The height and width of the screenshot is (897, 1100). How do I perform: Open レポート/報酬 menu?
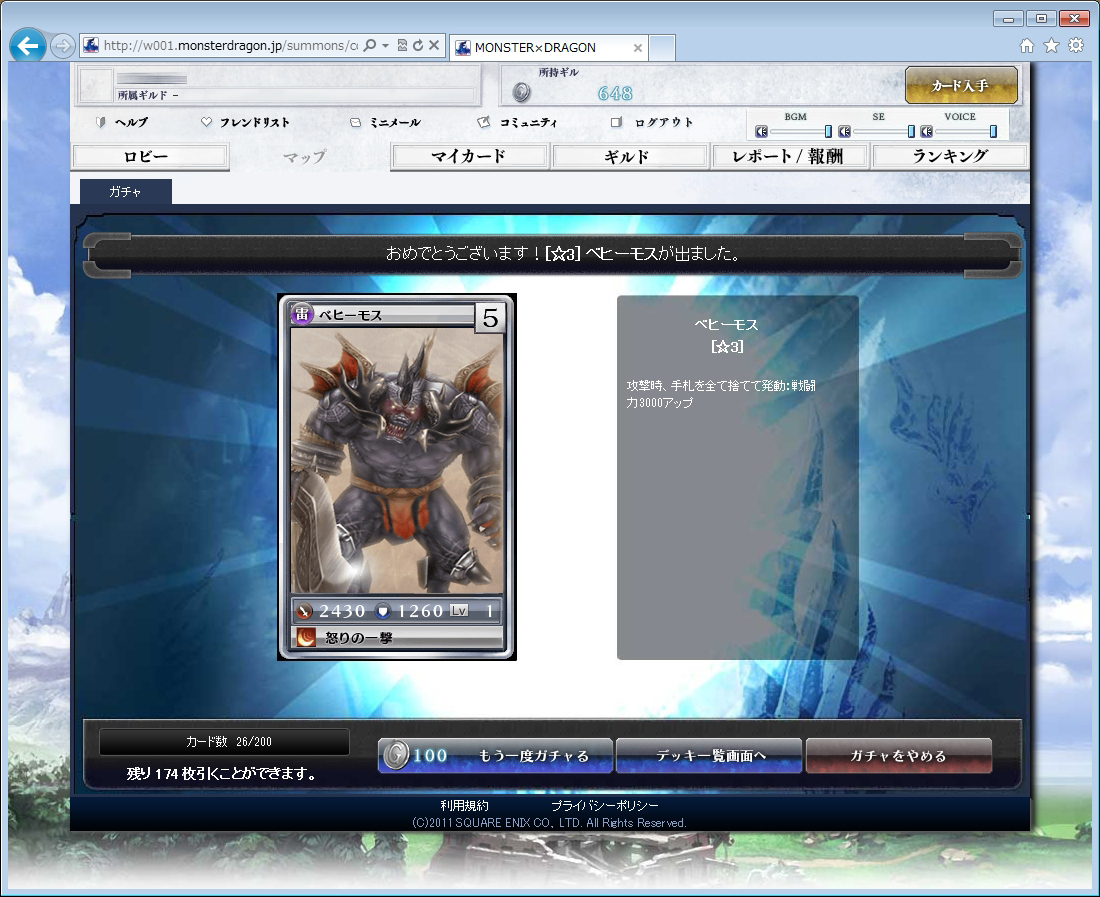coord(789,156)
